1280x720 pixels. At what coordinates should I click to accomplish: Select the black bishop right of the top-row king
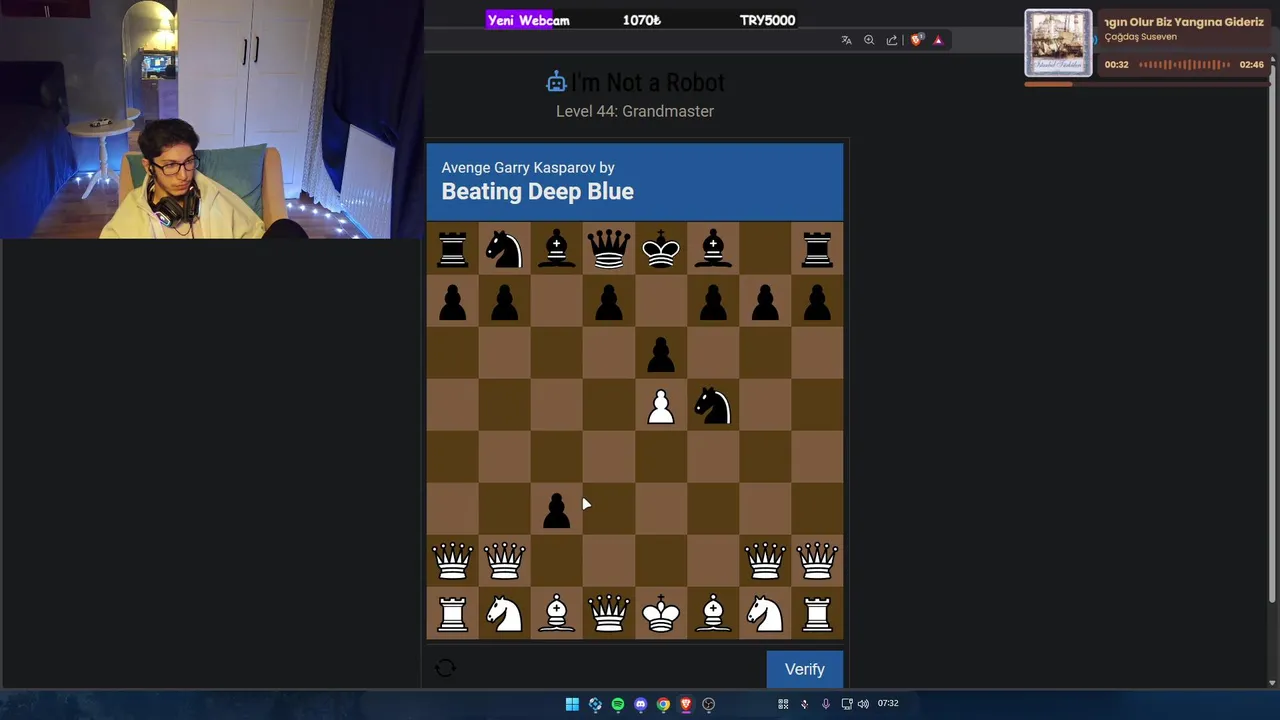coord(713,248)
